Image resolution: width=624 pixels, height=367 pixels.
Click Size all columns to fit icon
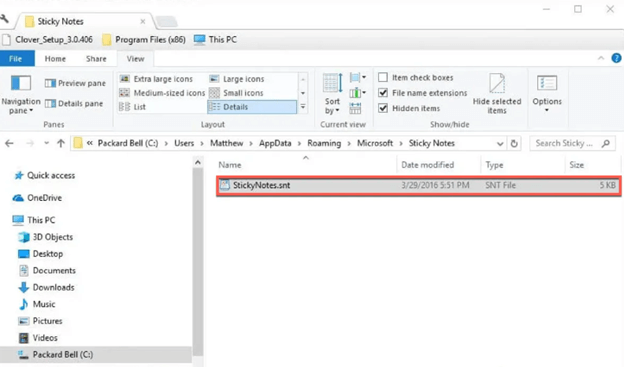pos(355,108)
